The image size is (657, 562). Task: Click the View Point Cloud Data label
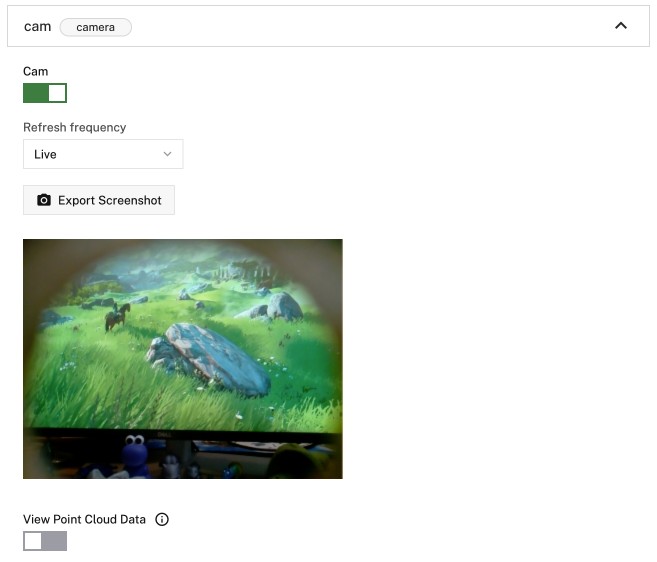tap(84, 519)
